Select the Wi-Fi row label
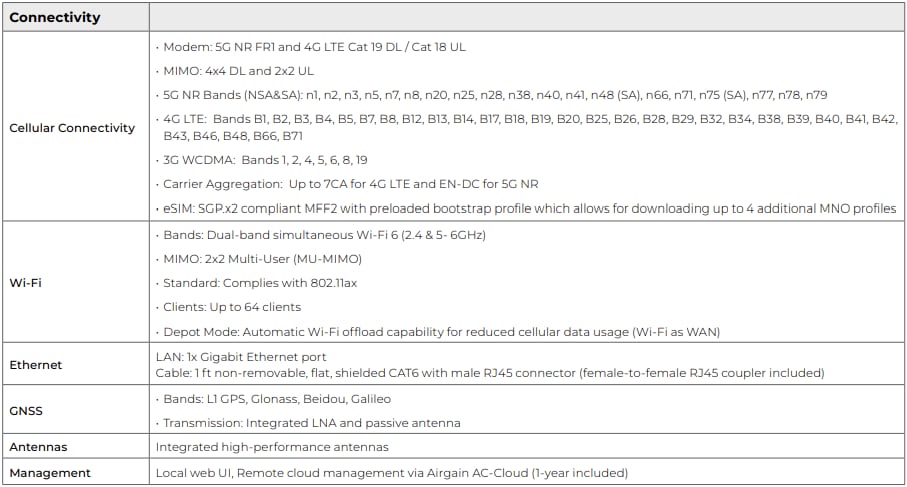Image resolution: width=907 pixels, height=487 pixels. 26,283
